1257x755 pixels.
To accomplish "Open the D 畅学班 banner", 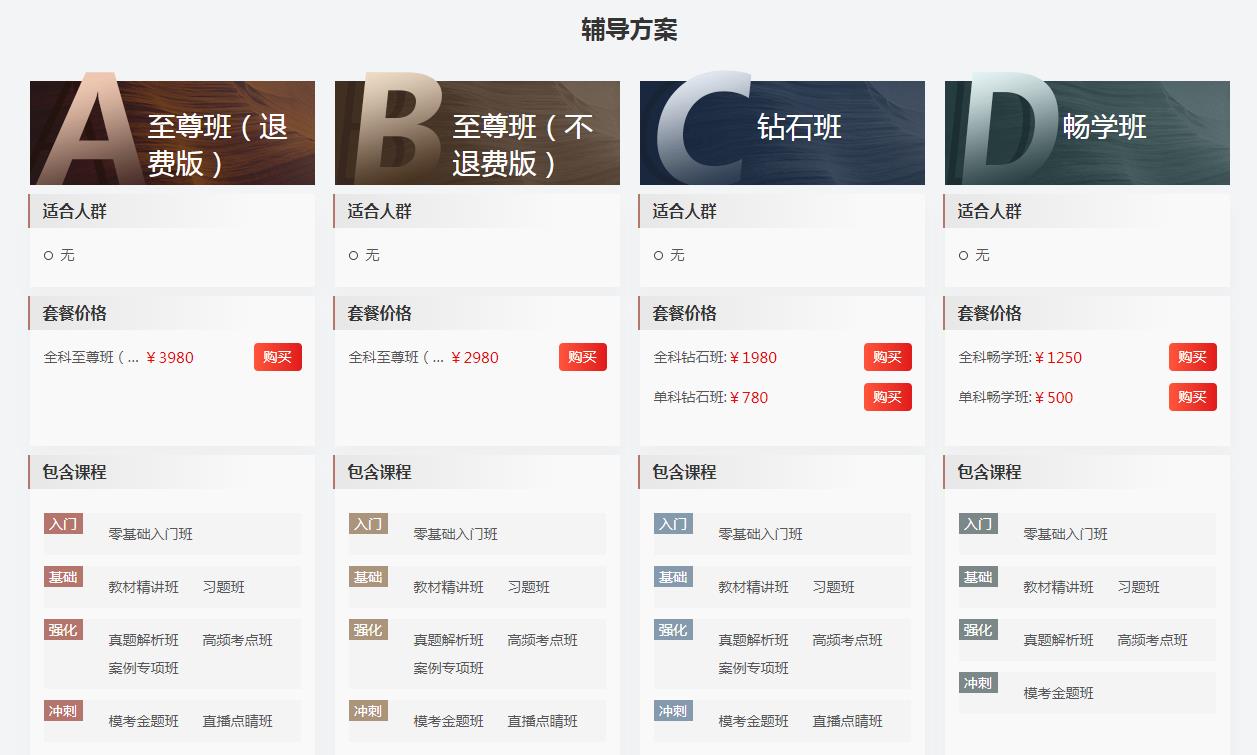I will pos(1087,133).
